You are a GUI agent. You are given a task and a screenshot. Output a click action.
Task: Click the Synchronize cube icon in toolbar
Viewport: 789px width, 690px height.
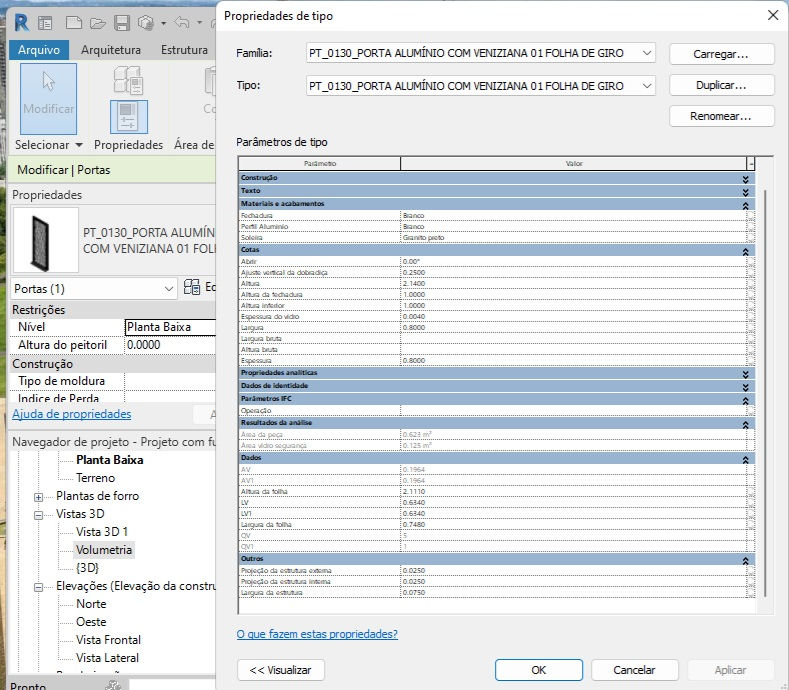click(146, 23)
